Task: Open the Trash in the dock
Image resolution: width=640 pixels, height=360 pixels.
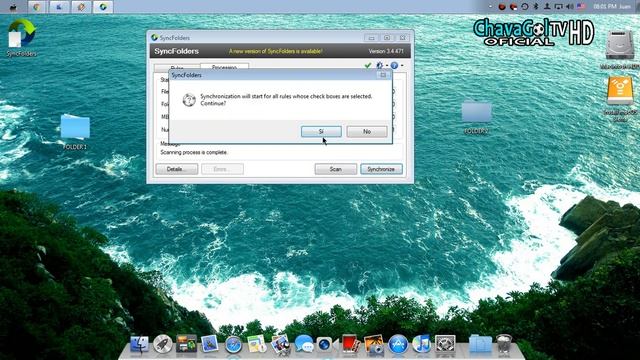Action: click(504, 344)
